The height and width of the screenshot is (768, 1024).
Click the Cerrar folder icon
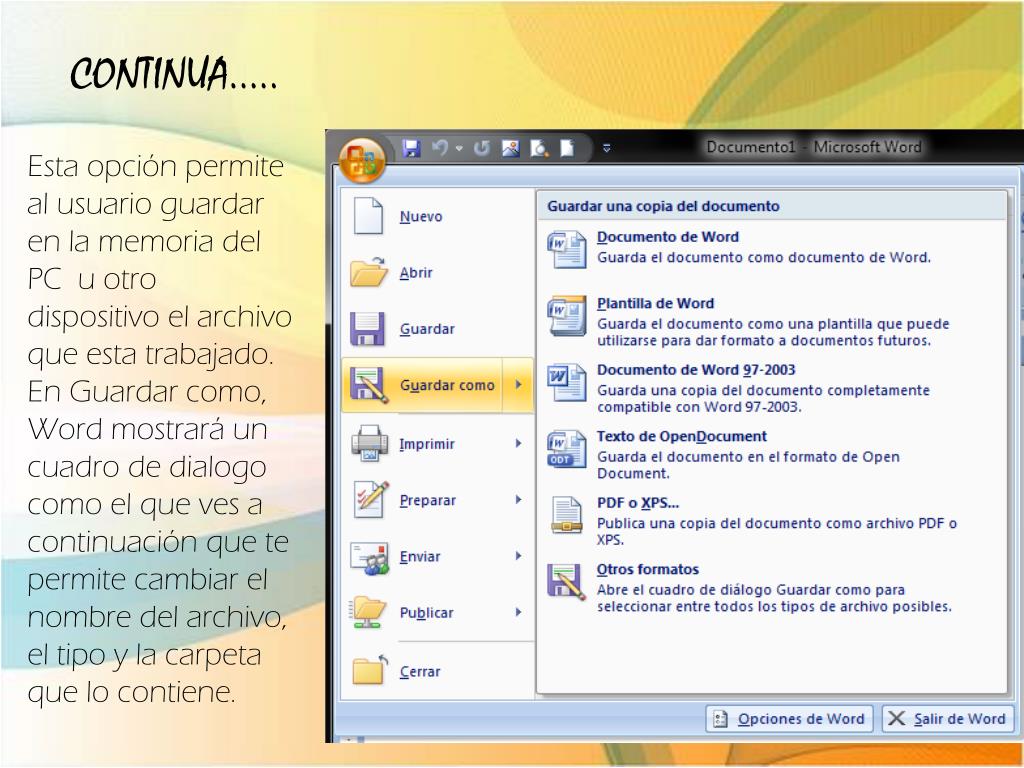click(x=370, y=670)
